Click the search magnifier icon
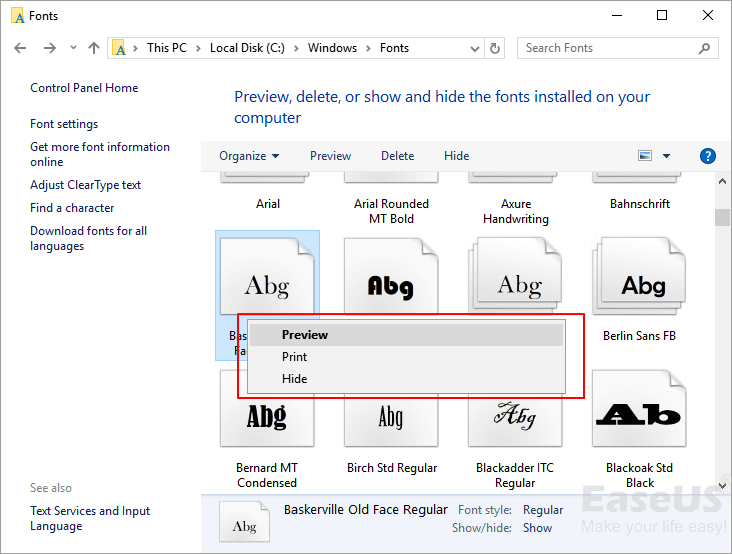The image size is (732, 554). coord(705,48)
